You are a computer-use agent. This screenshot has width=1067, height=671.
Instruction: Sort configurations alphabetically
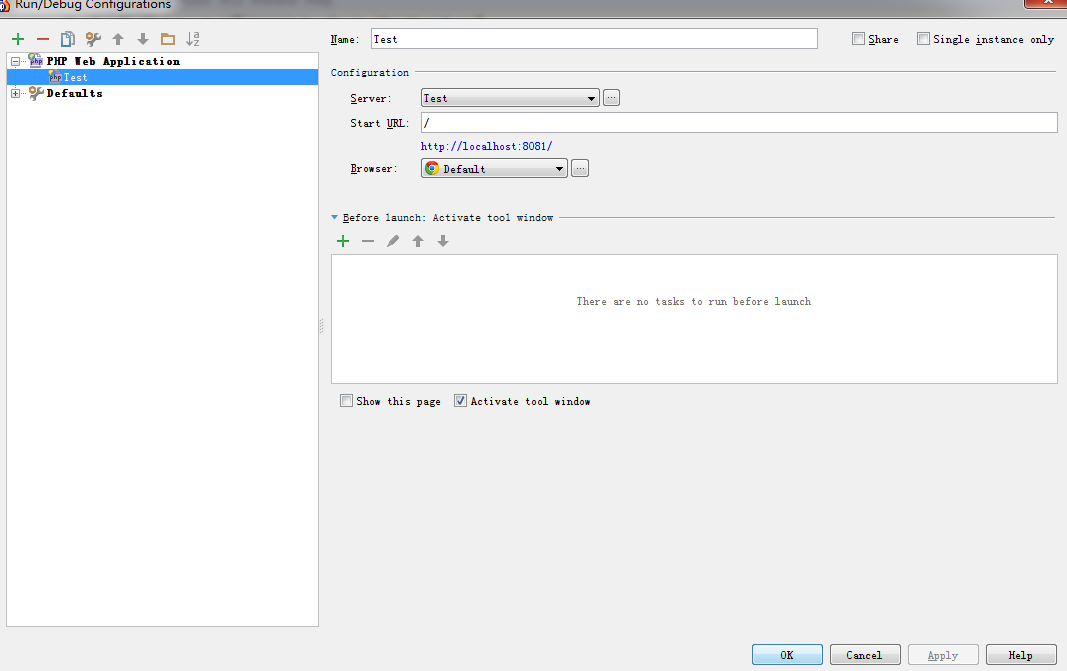(x=193, y=39)
